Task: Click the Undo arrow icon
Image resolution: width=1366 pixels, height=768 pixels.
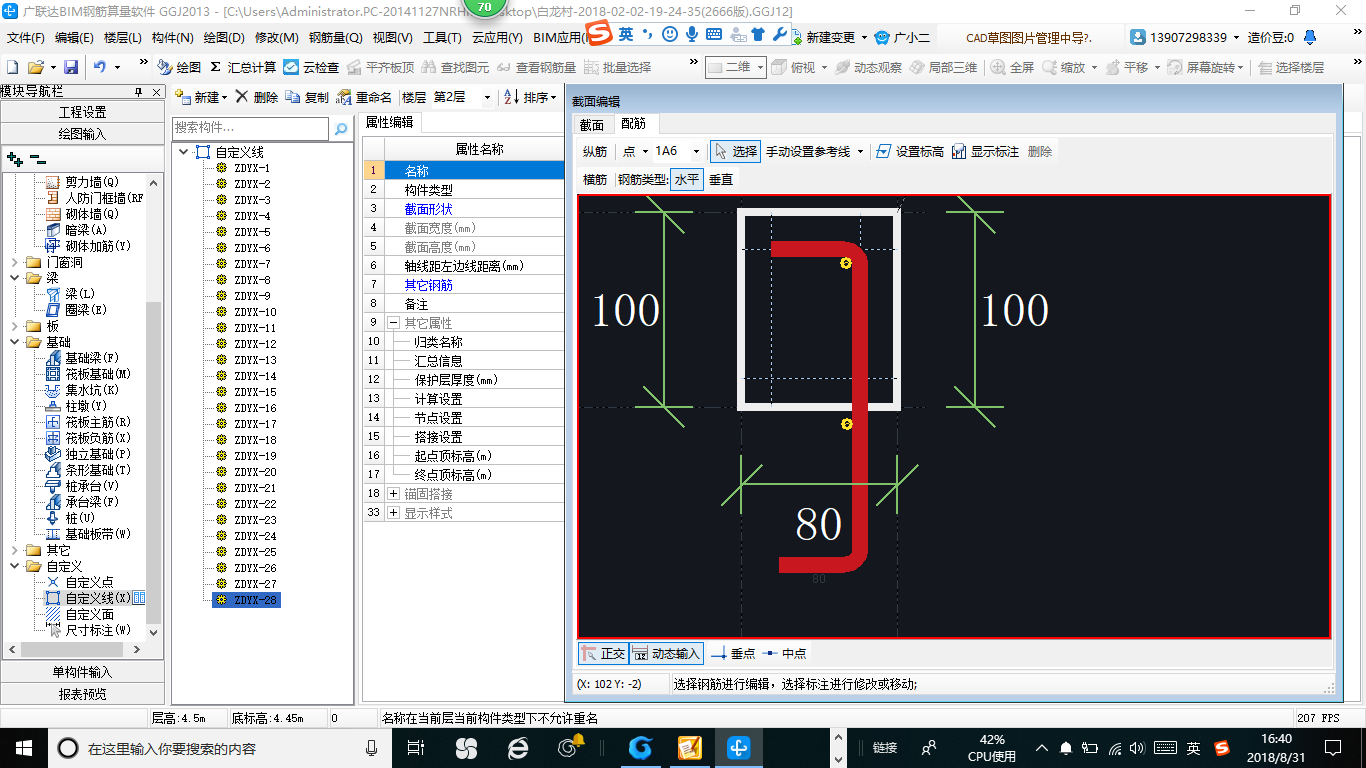Action: click(100, 67)
